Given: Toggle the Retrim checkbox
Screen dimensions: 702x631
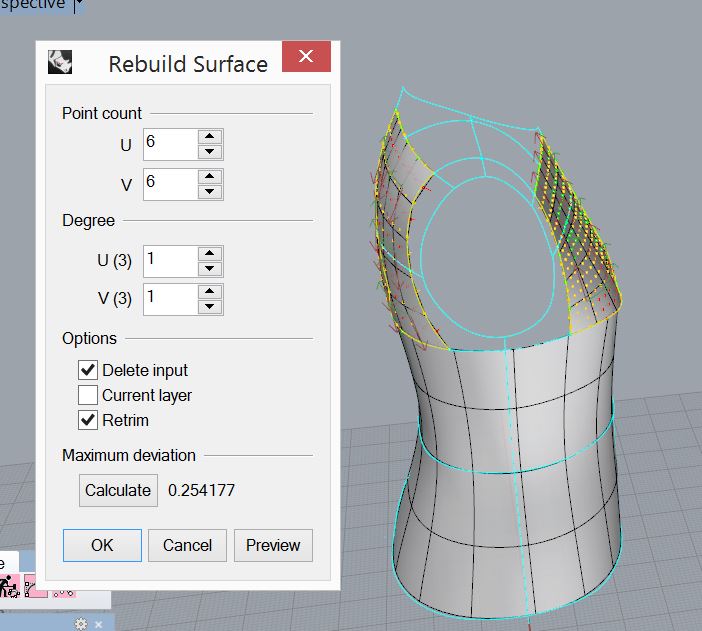Looking at the screenshot, I should coord(87,420).
